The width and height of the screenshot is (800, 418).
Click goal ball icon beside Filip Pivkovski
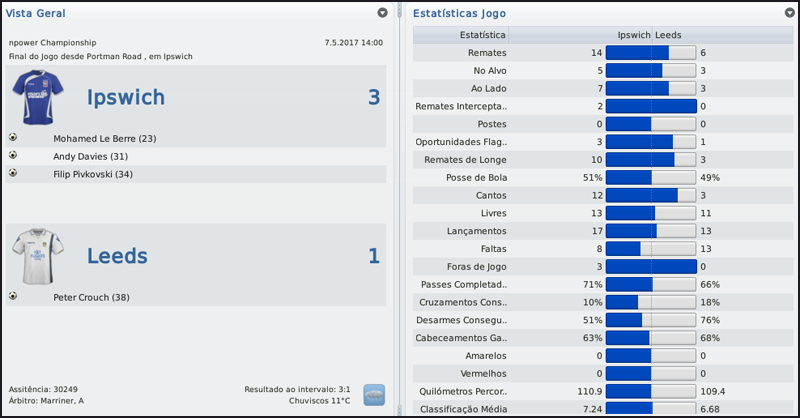pos(13,173)
